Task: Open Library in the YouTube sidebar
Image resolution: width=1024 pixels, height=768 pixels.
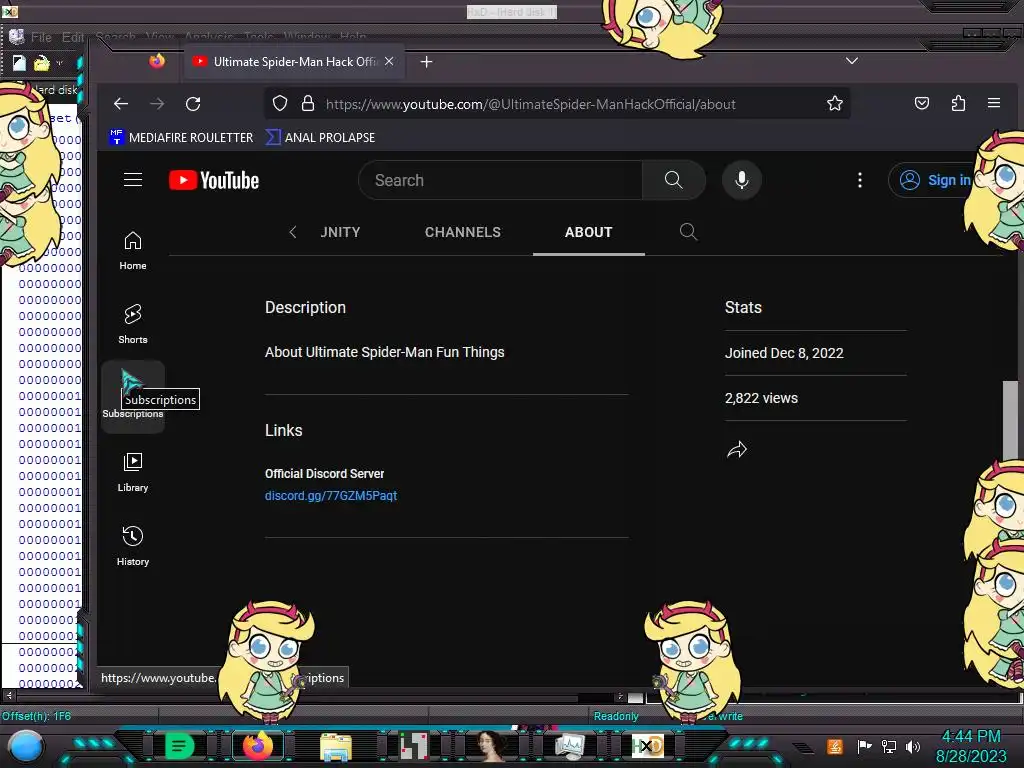Action: 133,472
